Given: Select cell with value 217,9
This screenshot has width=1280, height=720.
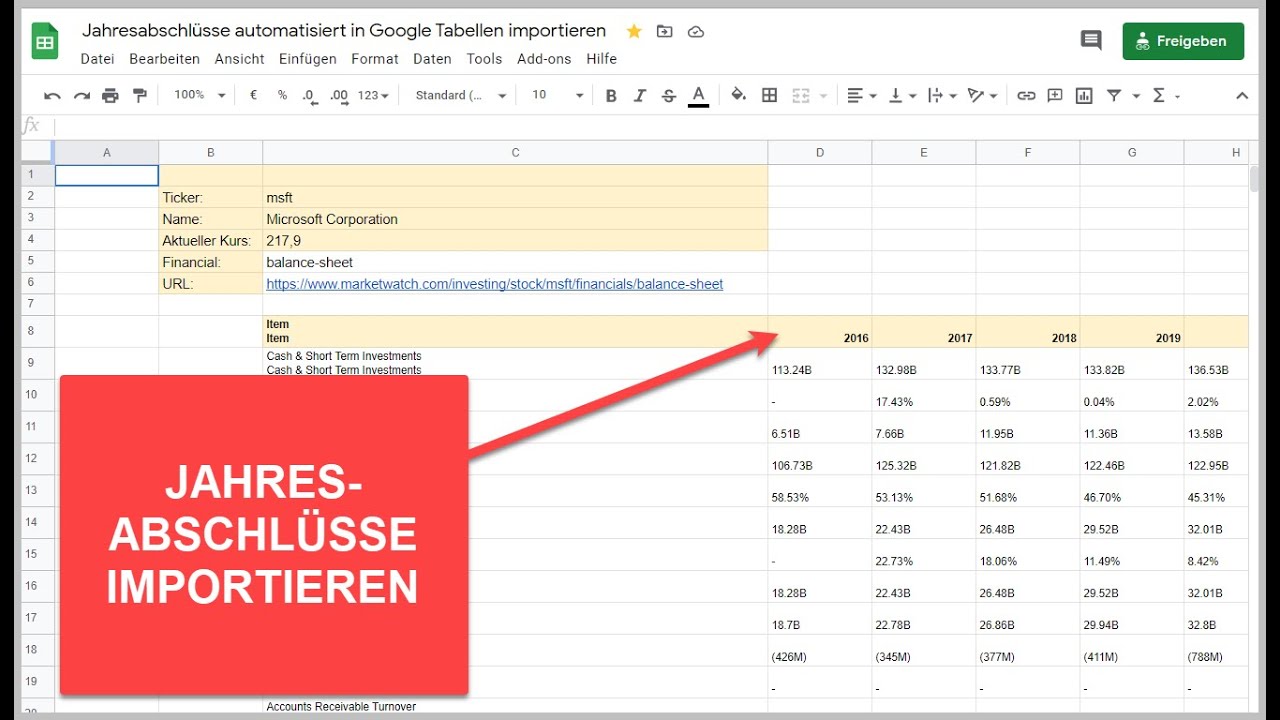Looking at the screenshot, I should 515,241.
